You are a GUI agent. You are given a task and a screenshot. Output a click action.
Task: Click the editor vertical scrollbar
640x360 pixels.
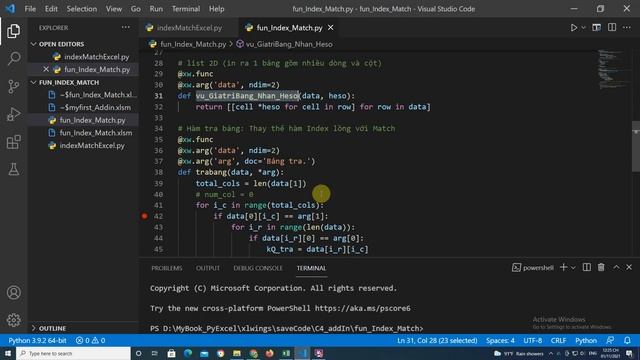point(636,147)
